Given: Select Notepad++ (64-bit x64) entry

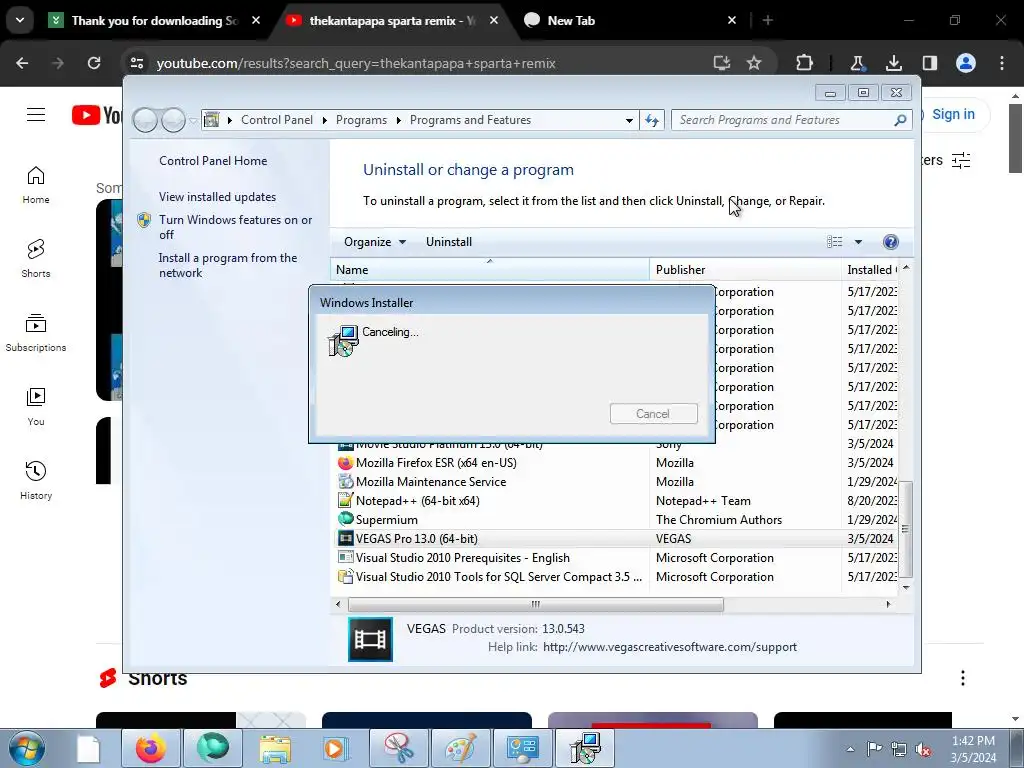Looking at the screenshot, I should coord(617,500).
